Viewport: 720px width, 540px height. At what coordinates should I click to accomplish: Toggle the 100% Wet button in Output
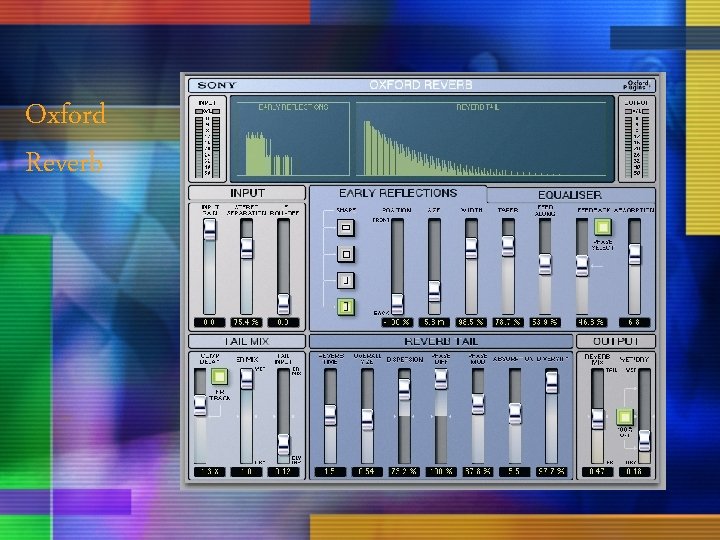coord(624,417)
